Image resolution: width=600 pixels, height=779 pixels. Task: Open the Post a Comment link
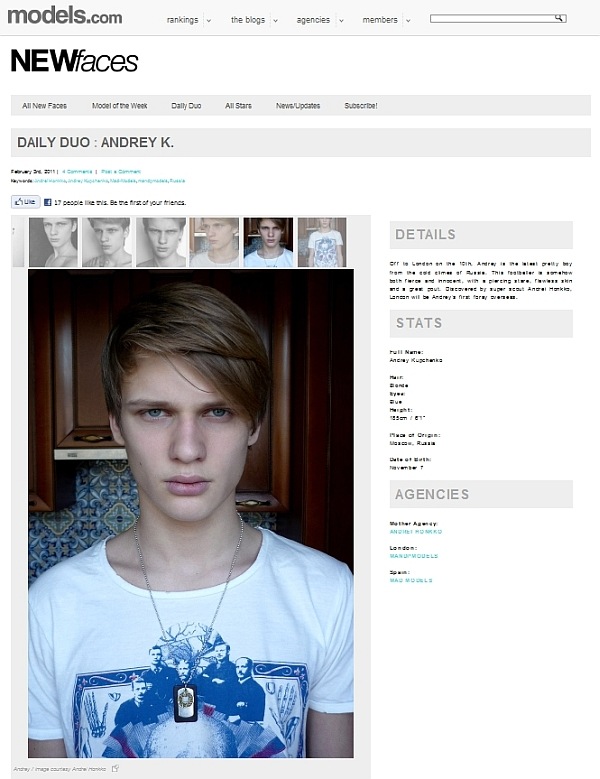[121, 171]
